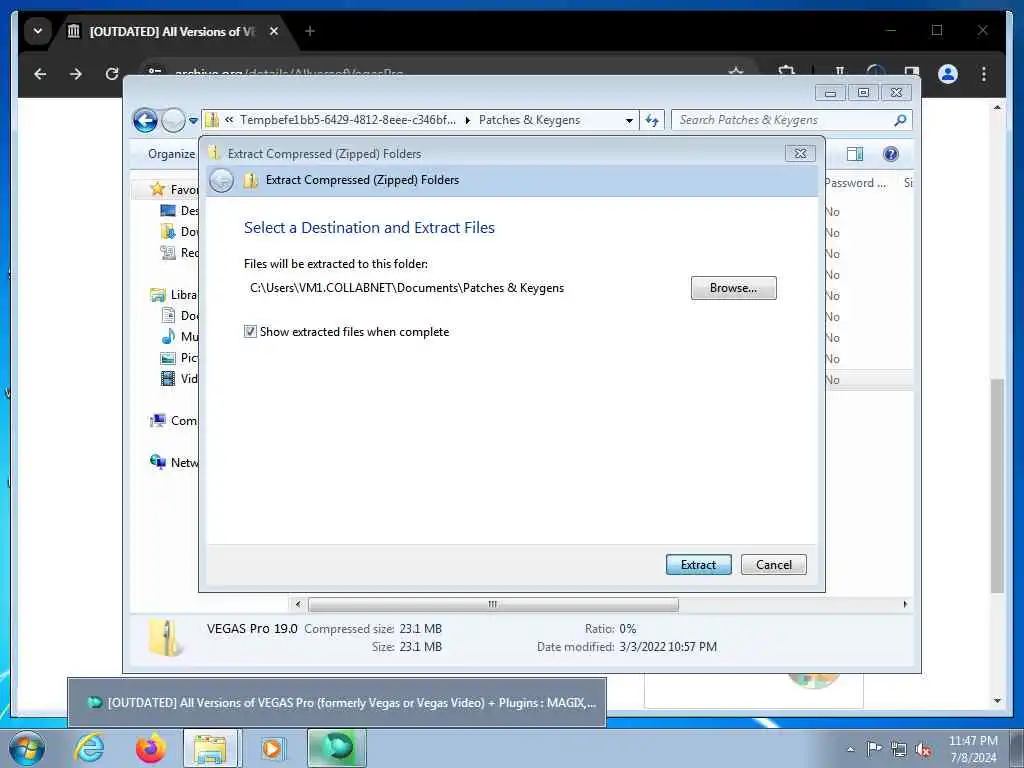Click the Action Center flag icon
The height and width of the screenshot is (768, 1024).
[x=874, y=749]
